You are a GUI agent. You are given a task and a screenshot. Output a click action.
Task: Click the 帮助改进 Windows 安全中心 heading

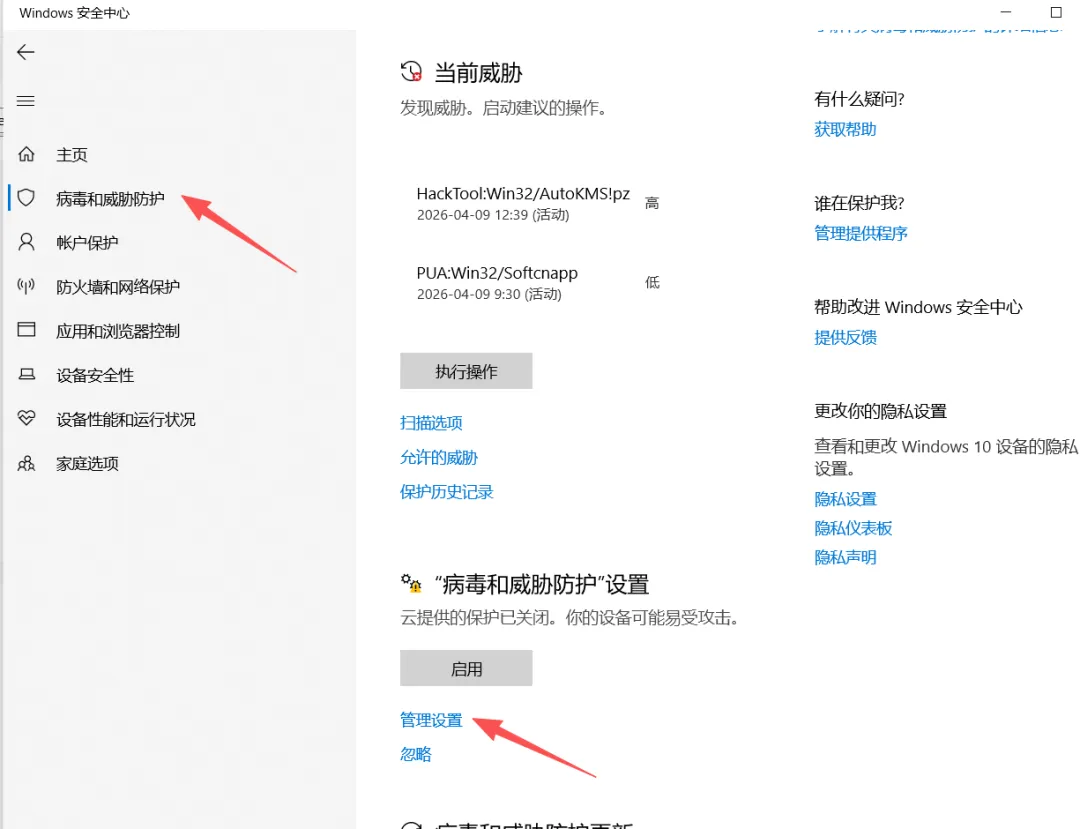[x=918, y=307]
